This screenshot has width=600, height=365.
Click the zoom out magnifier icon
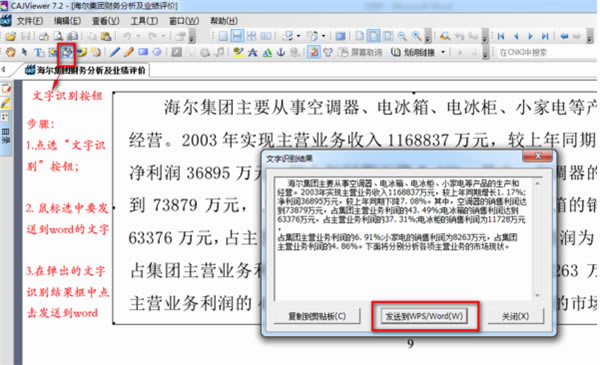pyautogui.click(x=402, y=36)
